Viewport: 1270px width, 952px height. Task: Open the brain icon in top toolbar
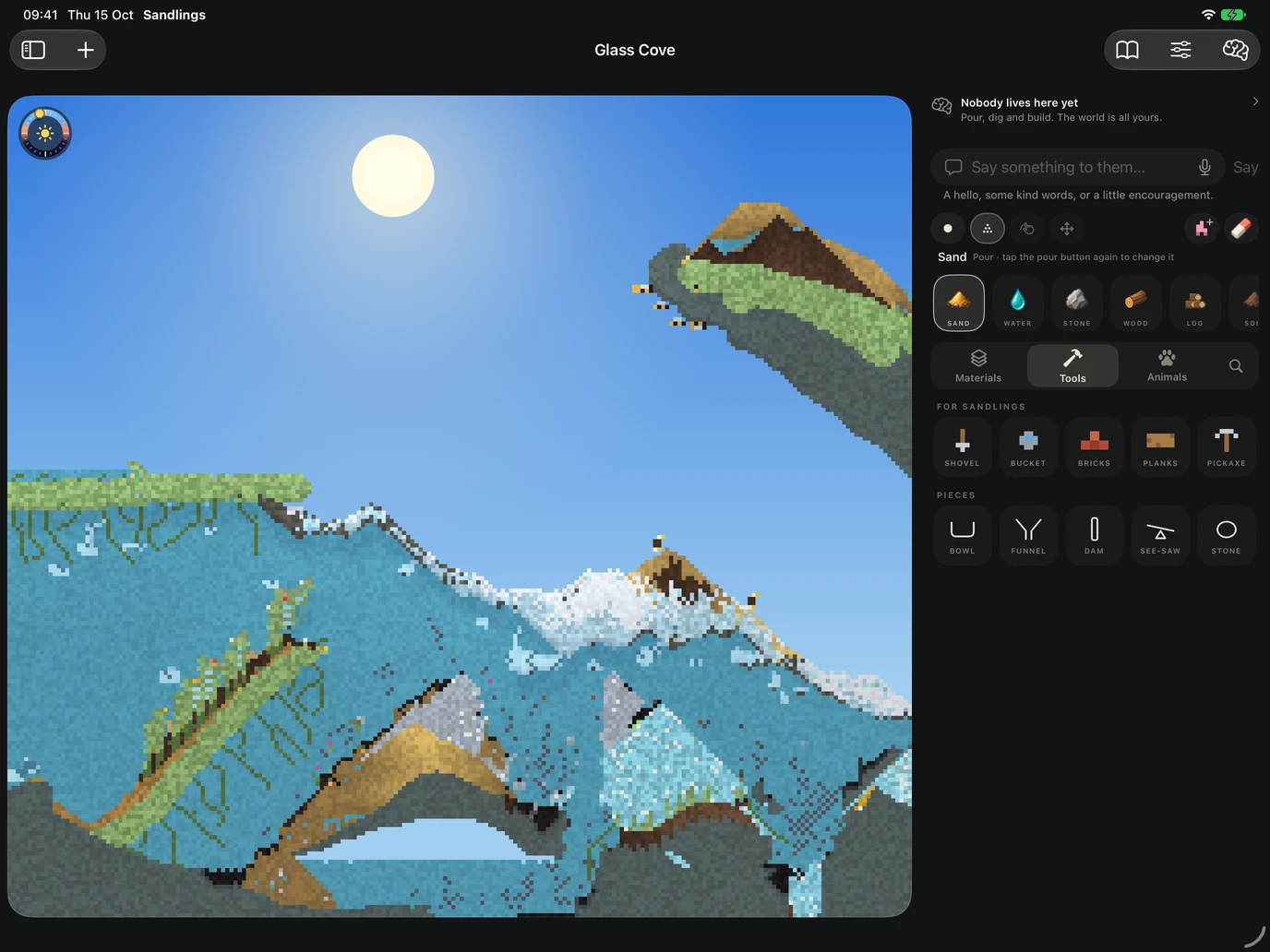[1235, 50]
